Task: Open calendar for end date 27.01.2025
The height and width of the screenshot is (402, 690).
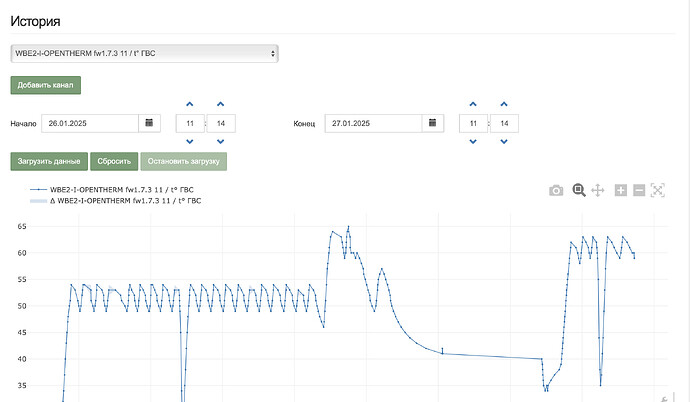Action: [x=433, y=123]
